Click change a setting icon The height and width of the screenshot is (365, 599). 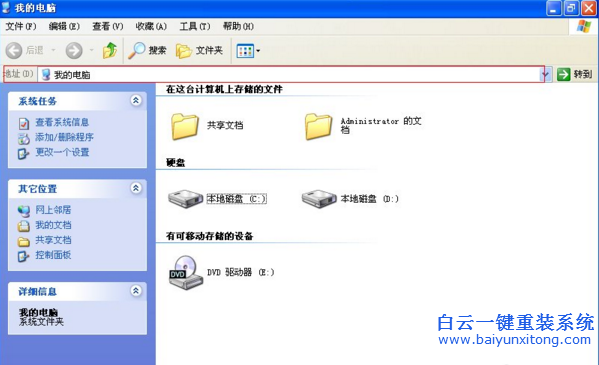pos(24,154)
